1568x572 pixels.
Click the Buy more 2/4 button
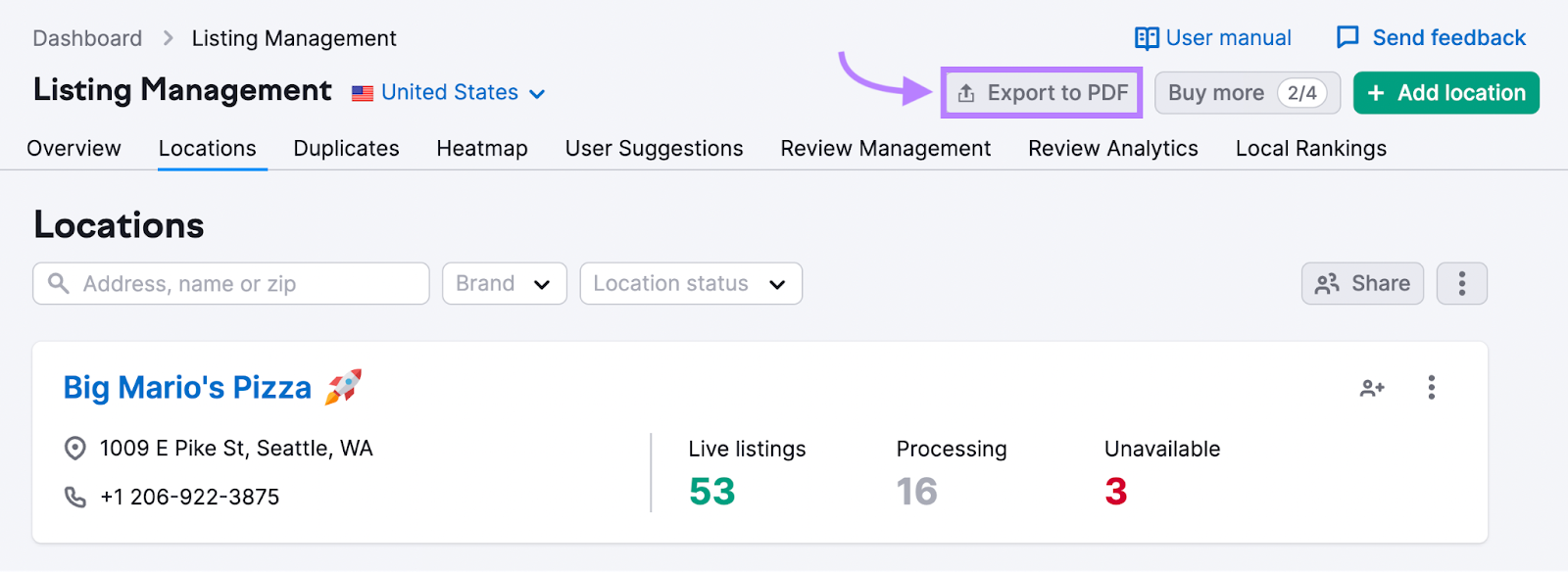pyautogui.click(x=1247, y=93)
